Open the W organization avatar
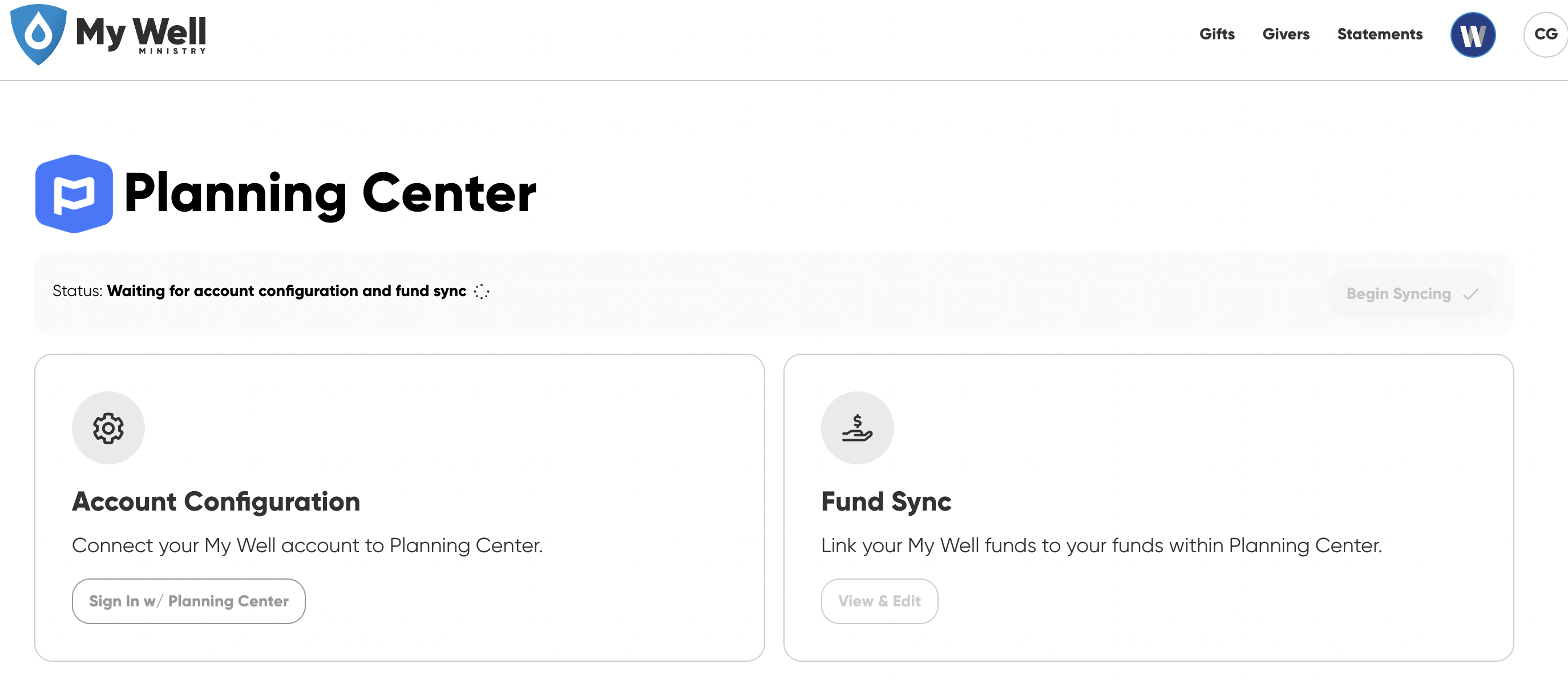The height and width of the screenshot is (680, 1568). coord(1473,35)
